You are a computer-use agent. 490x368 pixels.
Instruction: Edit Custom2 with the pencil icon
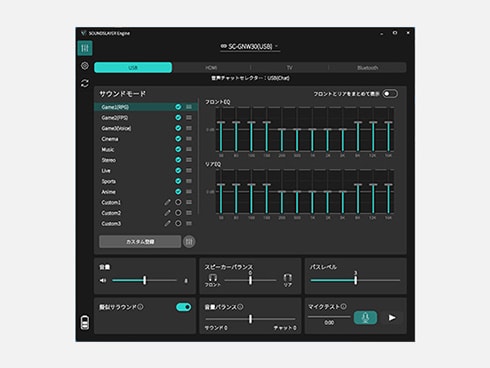click(167, 213)
